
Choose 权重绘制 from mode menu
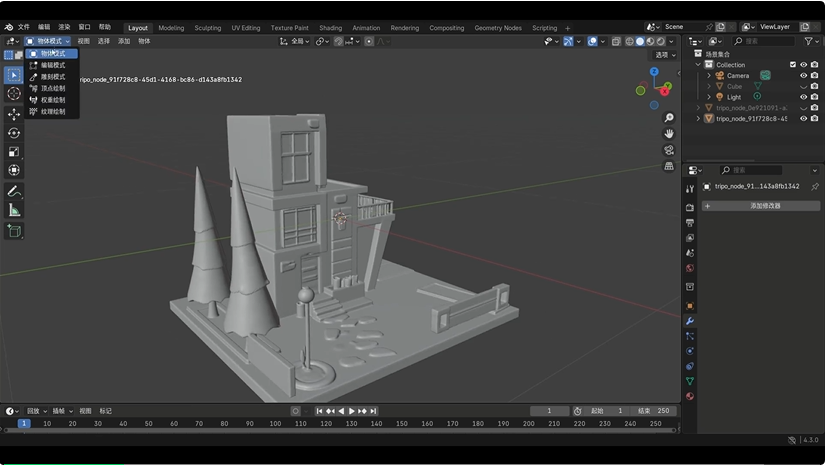[x=53, y=100]
